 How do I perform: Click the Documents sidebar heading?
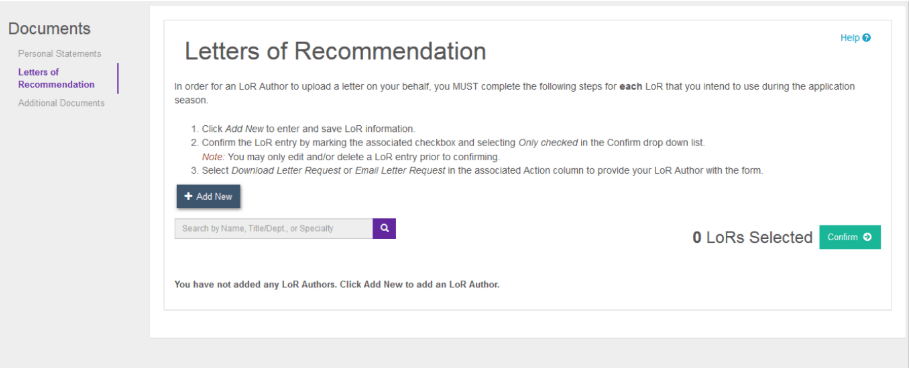click(49, 28)
